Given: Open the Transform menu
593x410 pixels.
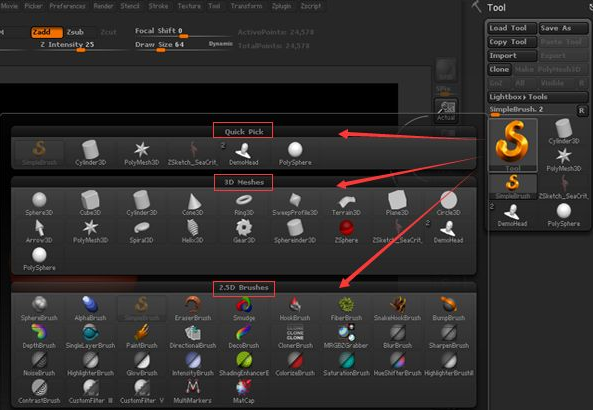Looking at the screenshot, I should tap(246, 6).
